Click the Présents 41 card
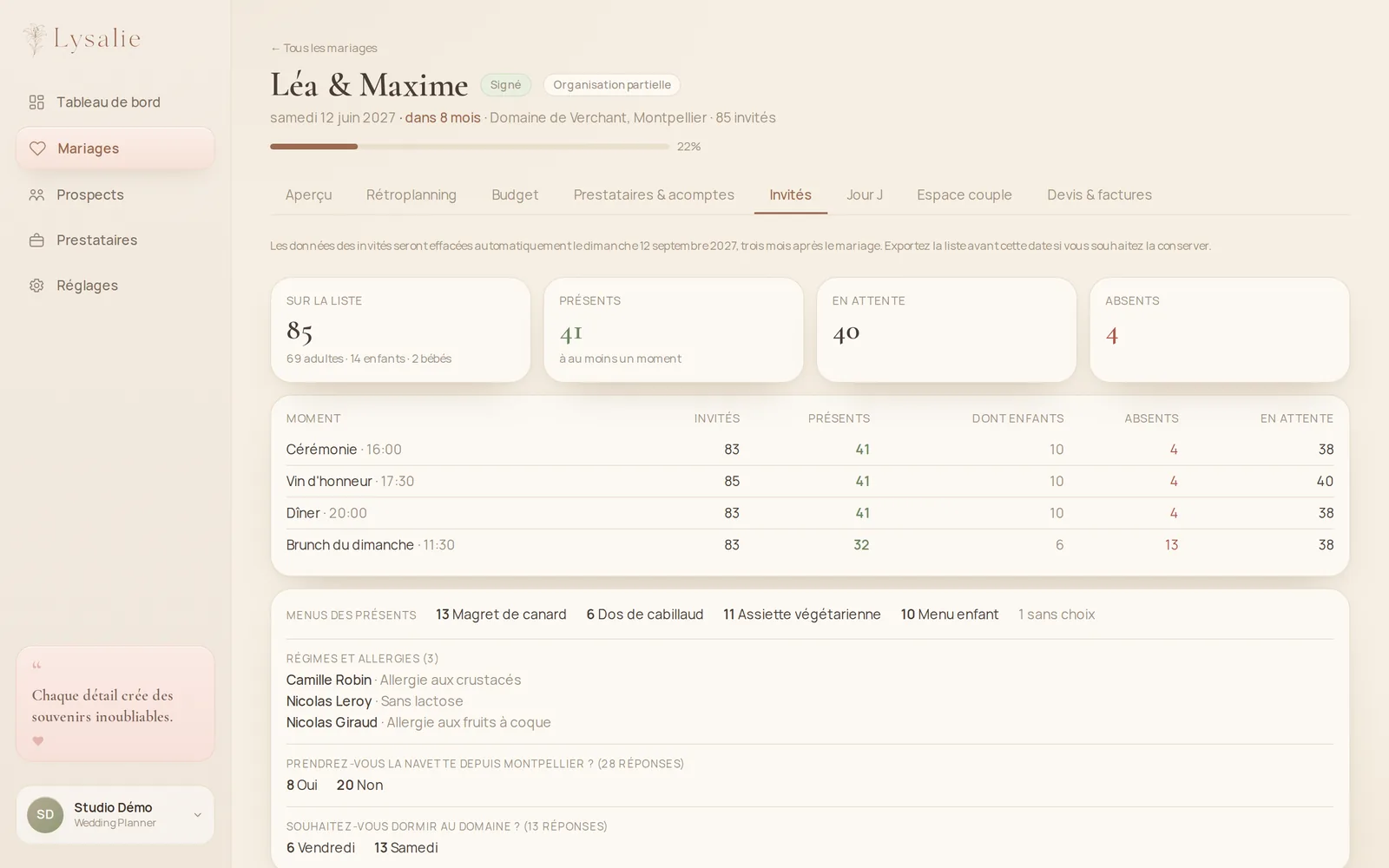 [x=674, y=330]
